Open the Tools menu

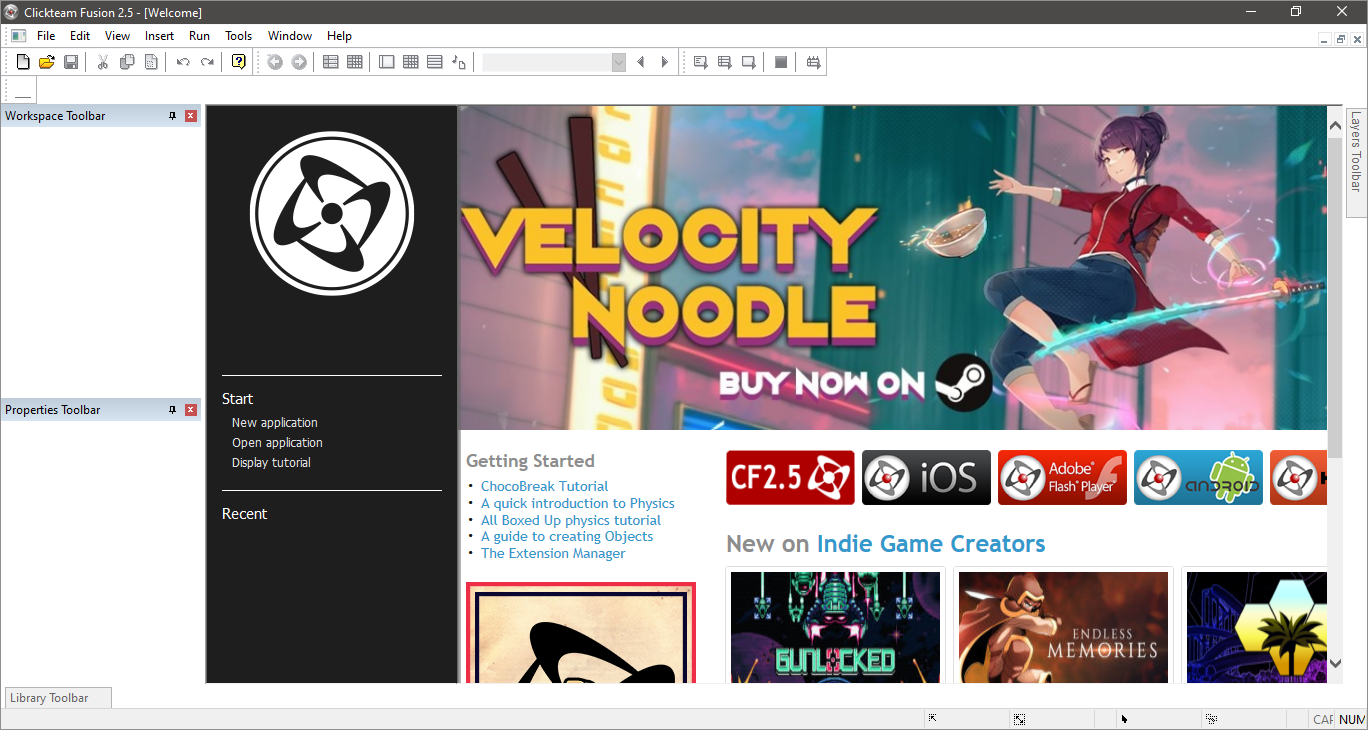coord(239,36)
